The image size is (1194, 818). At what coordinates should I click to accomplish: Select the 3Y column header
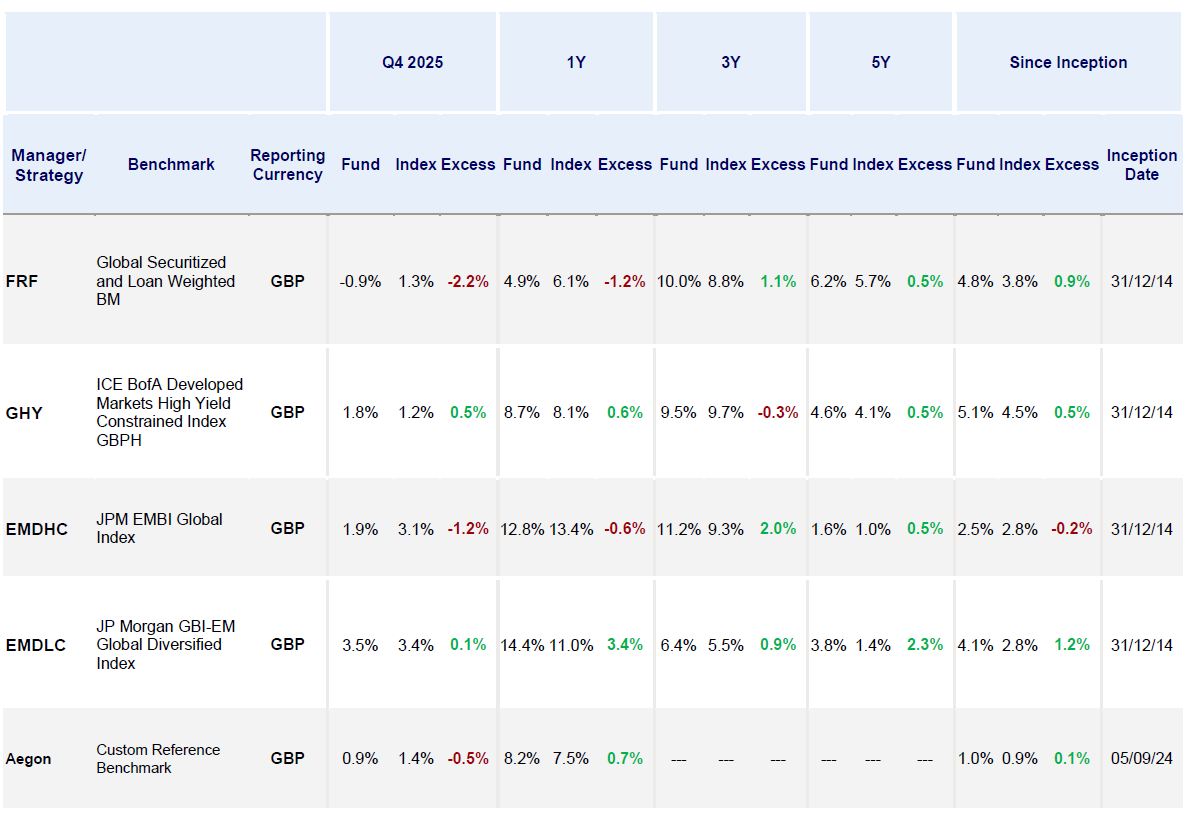[x=731, y=61]
